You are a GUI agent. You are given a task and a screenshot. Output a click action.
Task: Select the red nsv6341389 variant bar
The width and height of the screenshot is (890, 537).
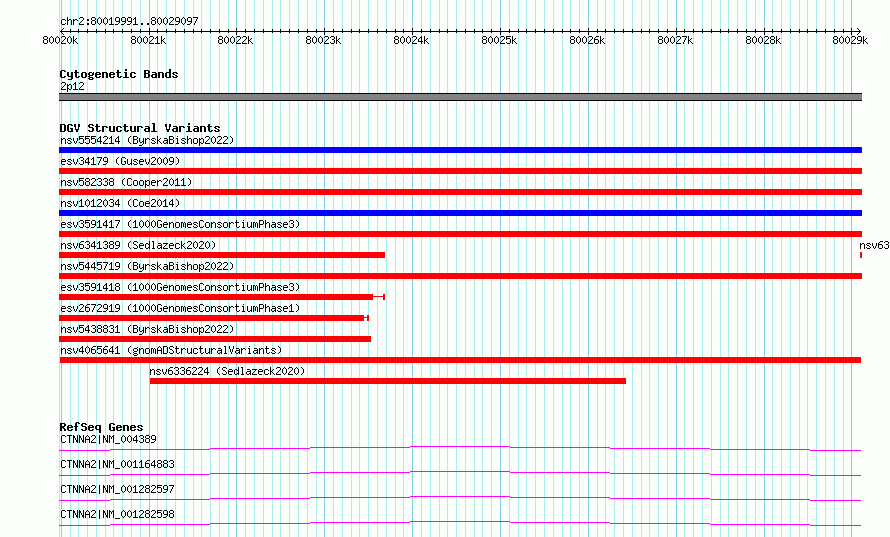(x=222, y=255)
